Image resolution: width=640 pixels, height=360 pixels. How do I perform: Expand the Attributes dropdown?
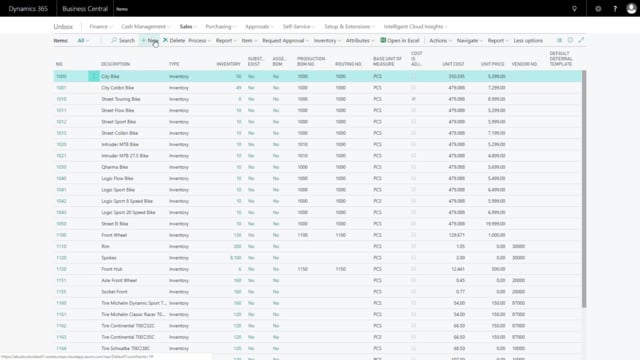360,40
